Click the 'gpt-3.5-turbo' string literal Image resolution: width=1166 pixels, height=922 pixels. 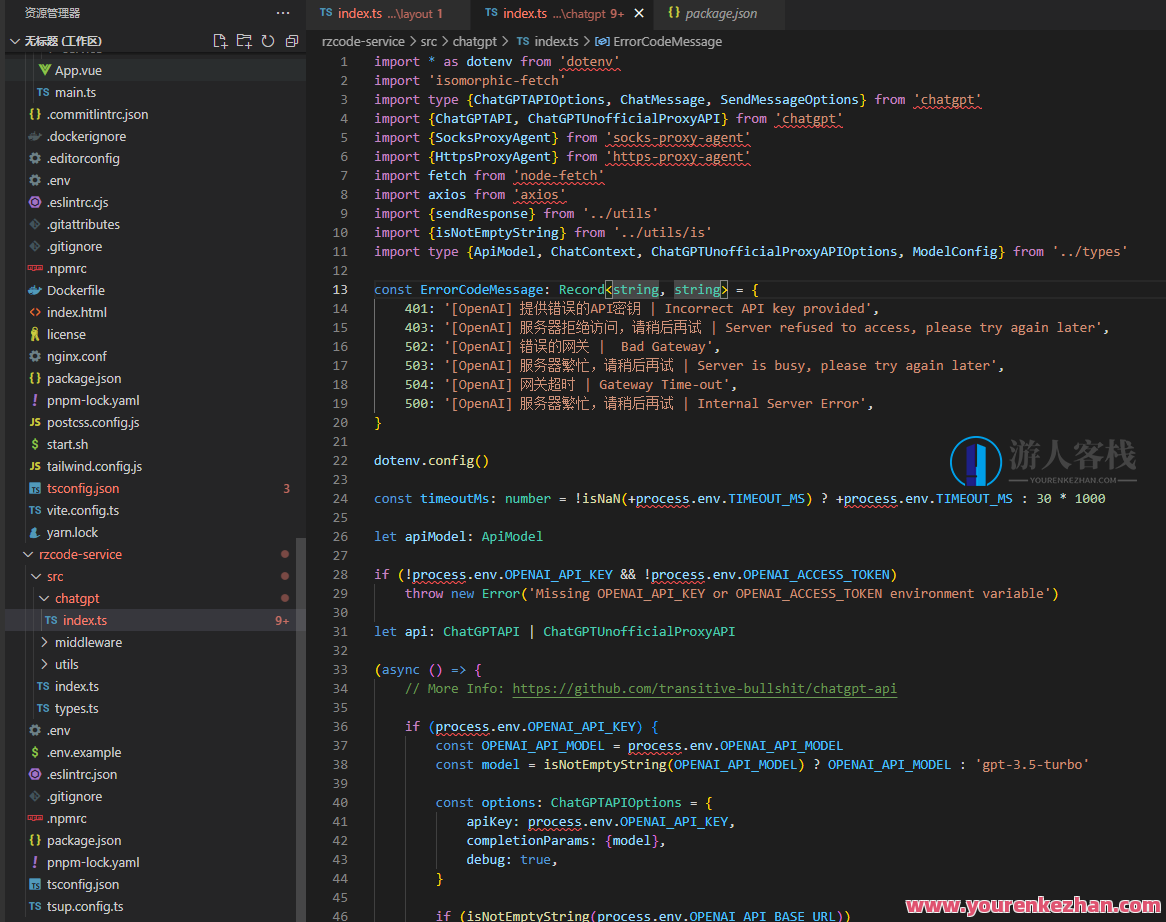[1031, 765]
